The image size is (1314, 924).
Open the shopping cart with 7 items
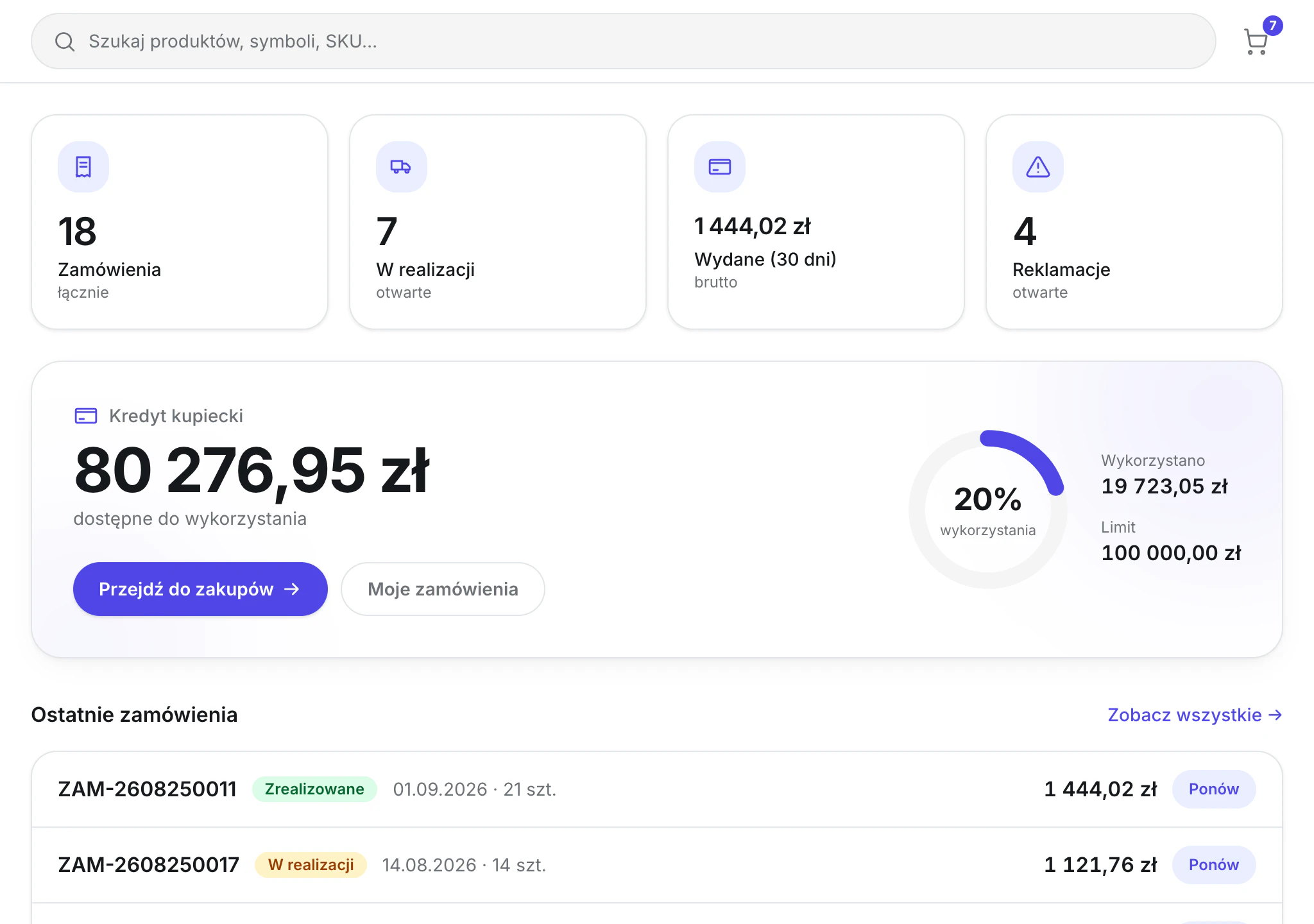click(1256, 42)
